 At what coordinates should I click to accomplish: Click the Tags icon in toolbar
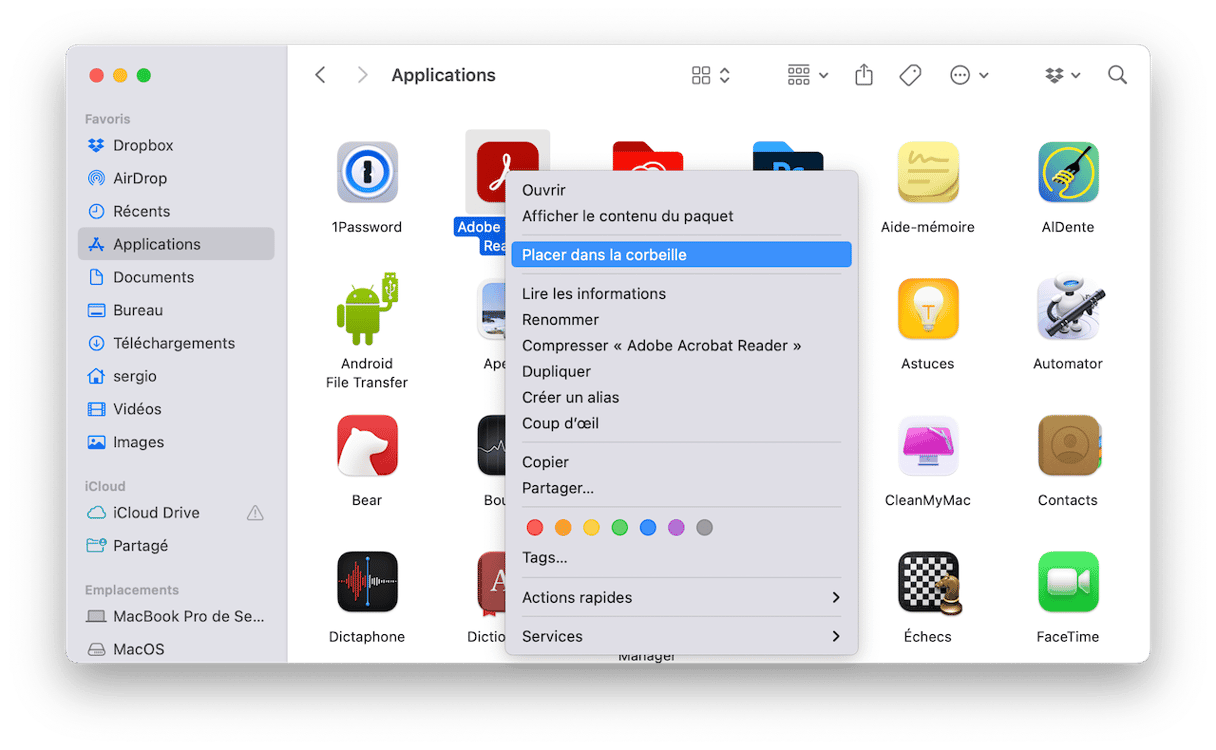pos(910,75)
